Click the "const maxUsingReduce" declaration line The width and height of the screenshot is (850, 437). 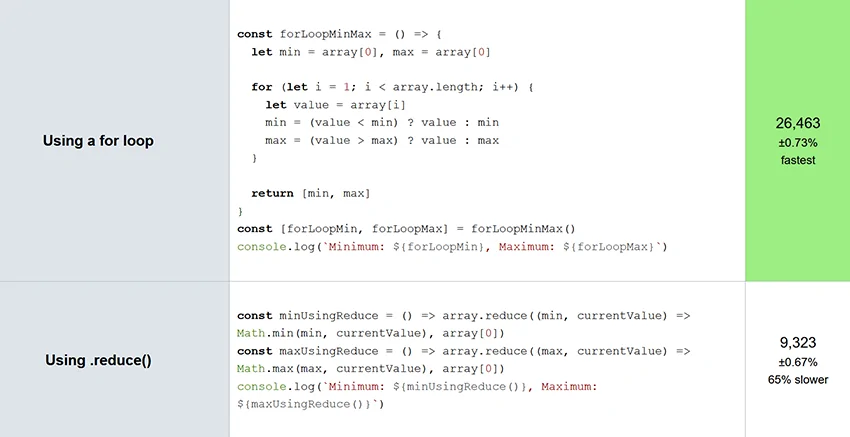[x=464, y=351]
